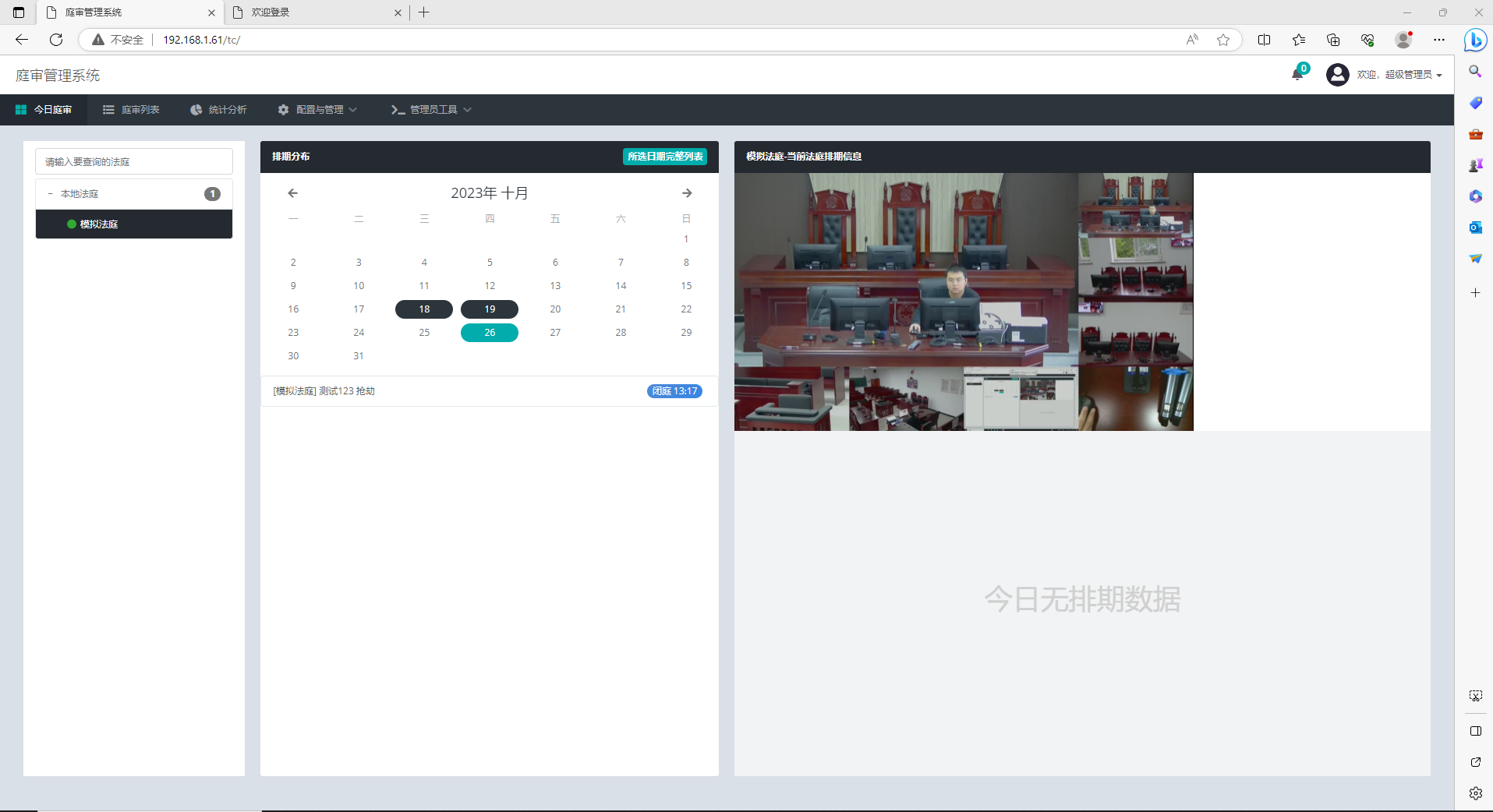The image size is (1493, 812).
Task: Go to previous month in calendar
Action: (x=293, y=193)
